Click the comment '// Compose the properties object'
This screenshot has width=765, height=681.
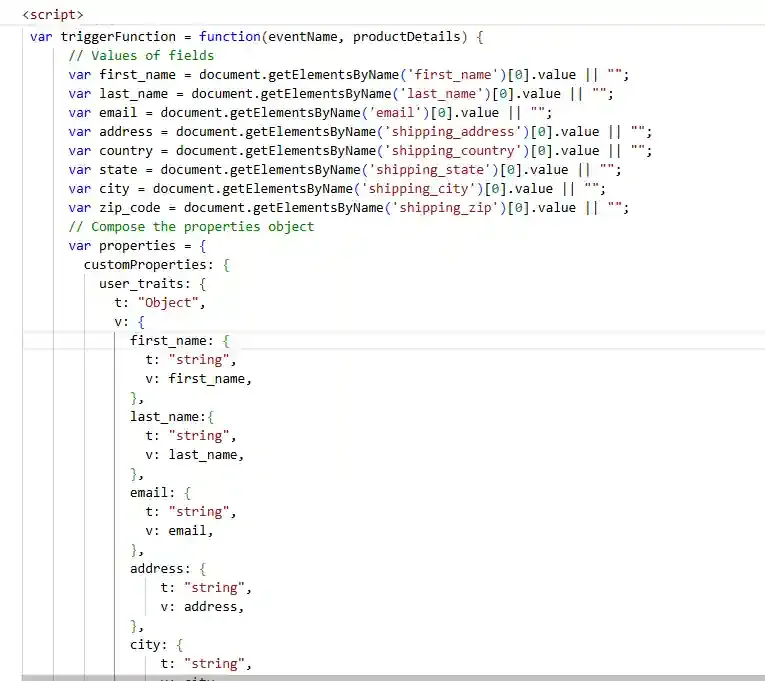tap(191, 227)
